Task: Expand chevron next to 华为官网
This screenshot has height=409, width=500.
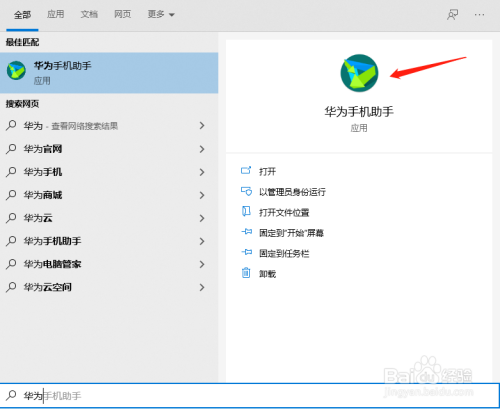Action: pyautogui.click(x=202, y=149)
